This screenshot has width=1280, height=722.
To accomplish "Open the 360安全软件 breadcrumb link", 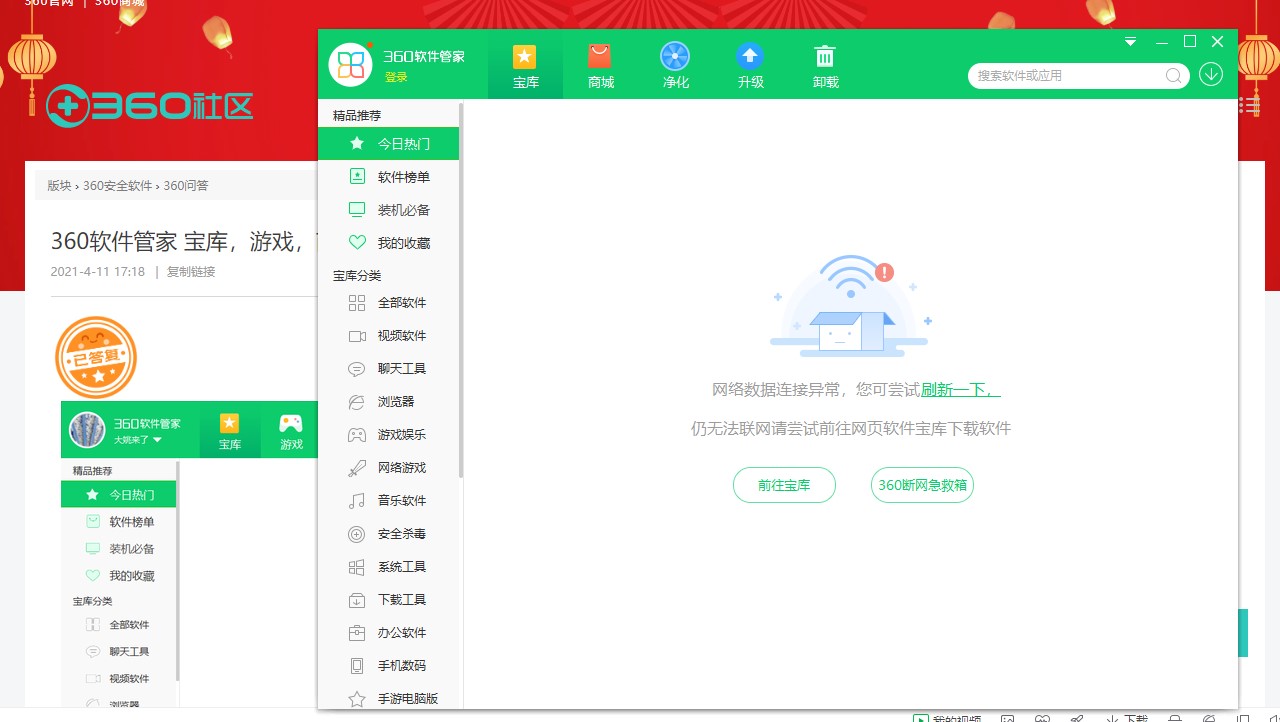I will coord(118,185).
